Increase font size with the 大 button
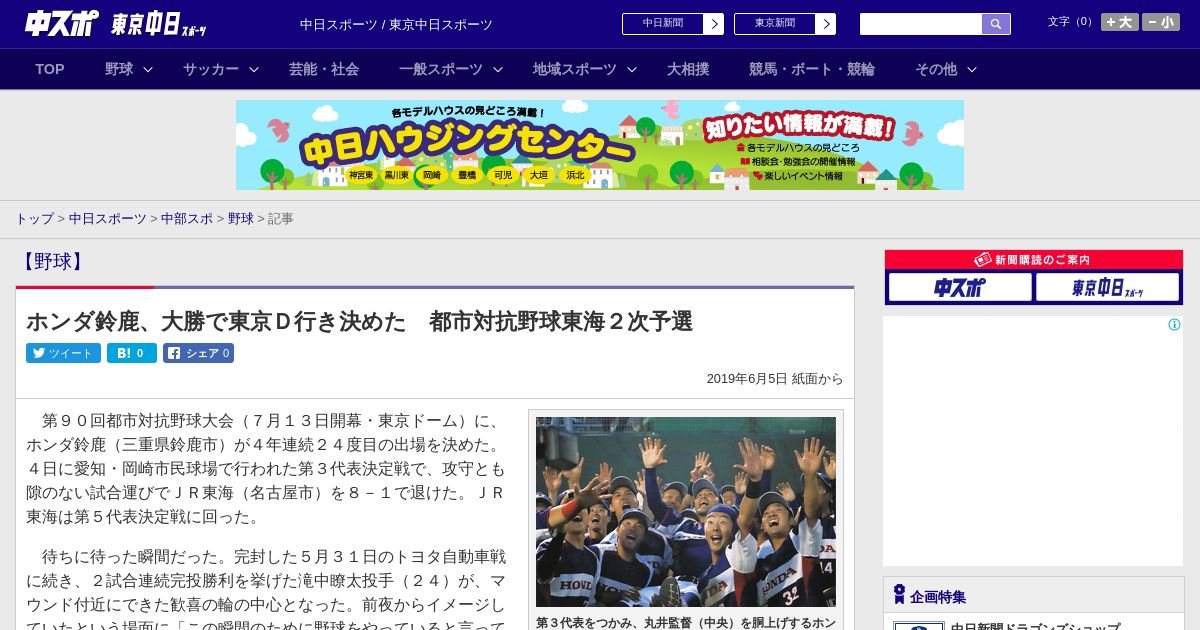Viewport: 1200px width, 630px height. coord(1120,22)
